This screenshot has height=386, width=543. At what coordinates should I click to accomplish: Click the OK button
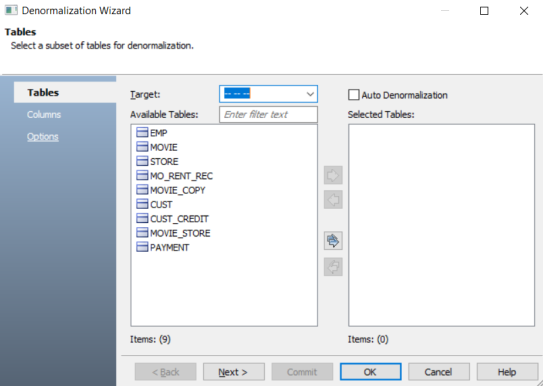click(371, 372)
